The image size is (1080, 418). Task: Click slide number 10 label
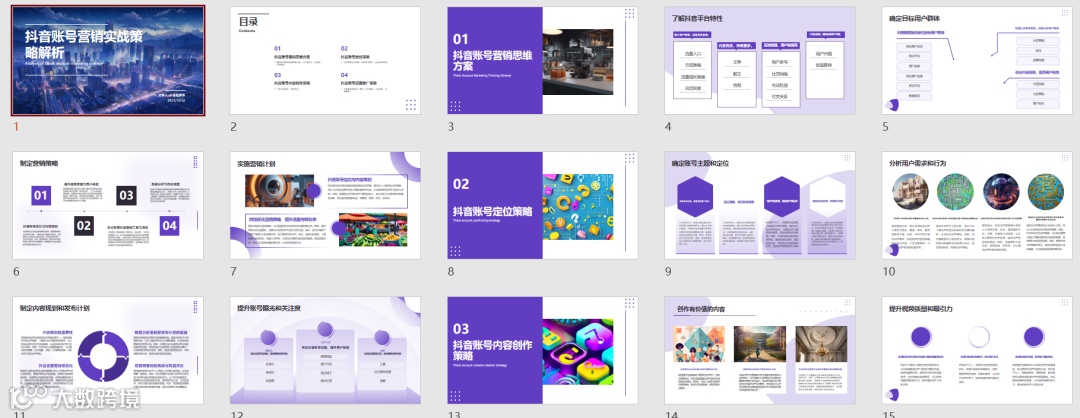889,271
